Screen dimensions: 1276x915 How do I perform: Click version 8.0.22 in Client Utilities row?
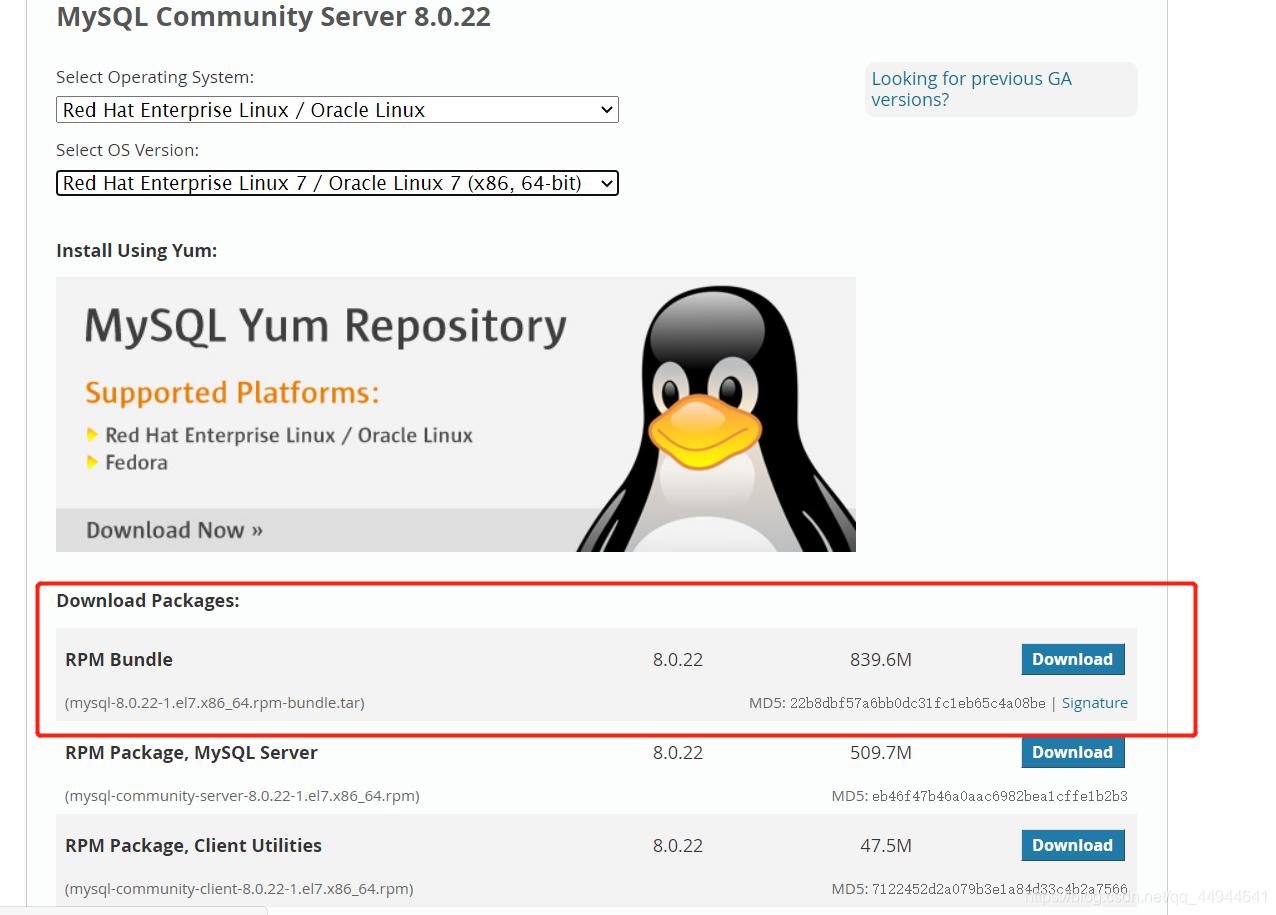tap(678, 846)
